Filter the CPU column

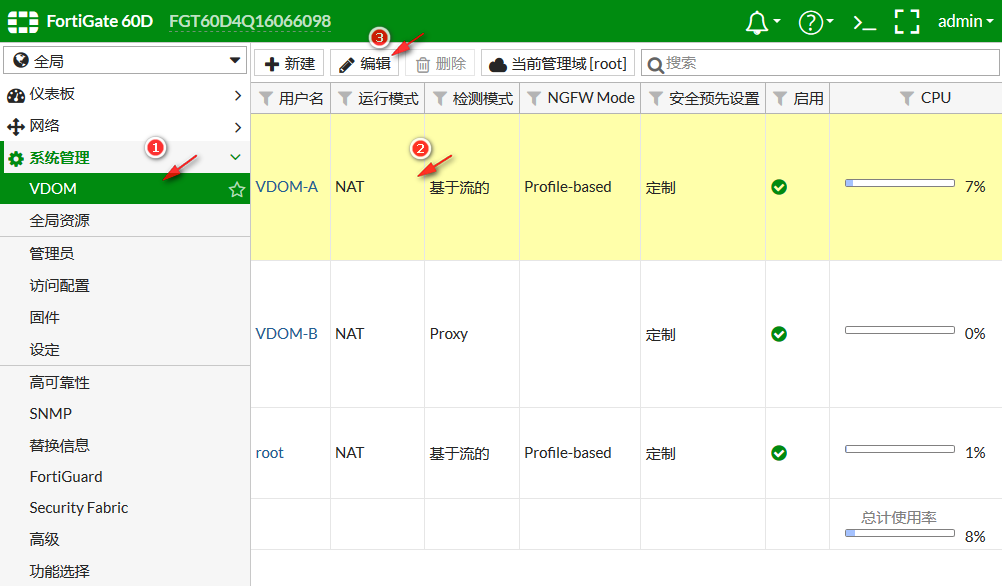(x=906, y=98)
